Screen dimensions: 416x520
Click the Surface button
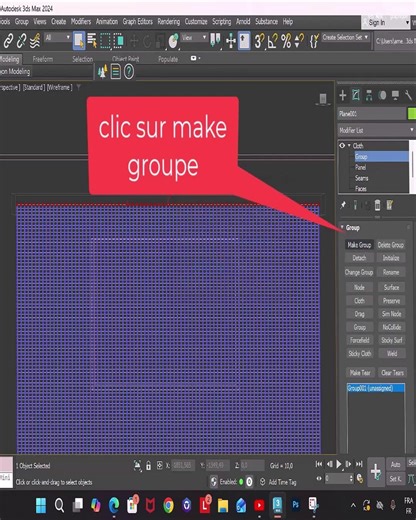pyautogui.click(x=391, y=287)
